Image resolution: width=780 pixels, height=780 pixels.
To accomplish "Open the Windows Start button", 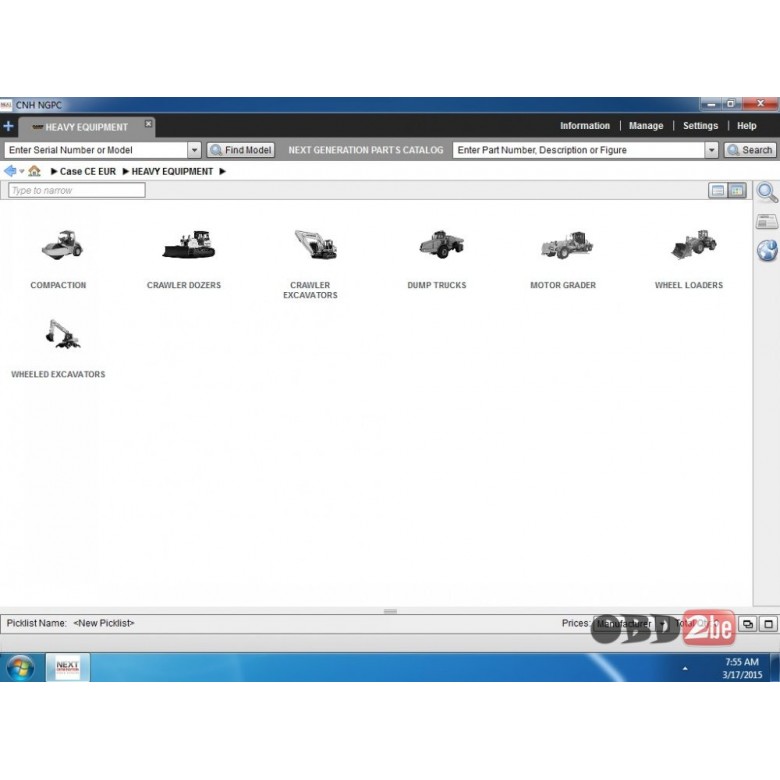I will click(20, 668).
